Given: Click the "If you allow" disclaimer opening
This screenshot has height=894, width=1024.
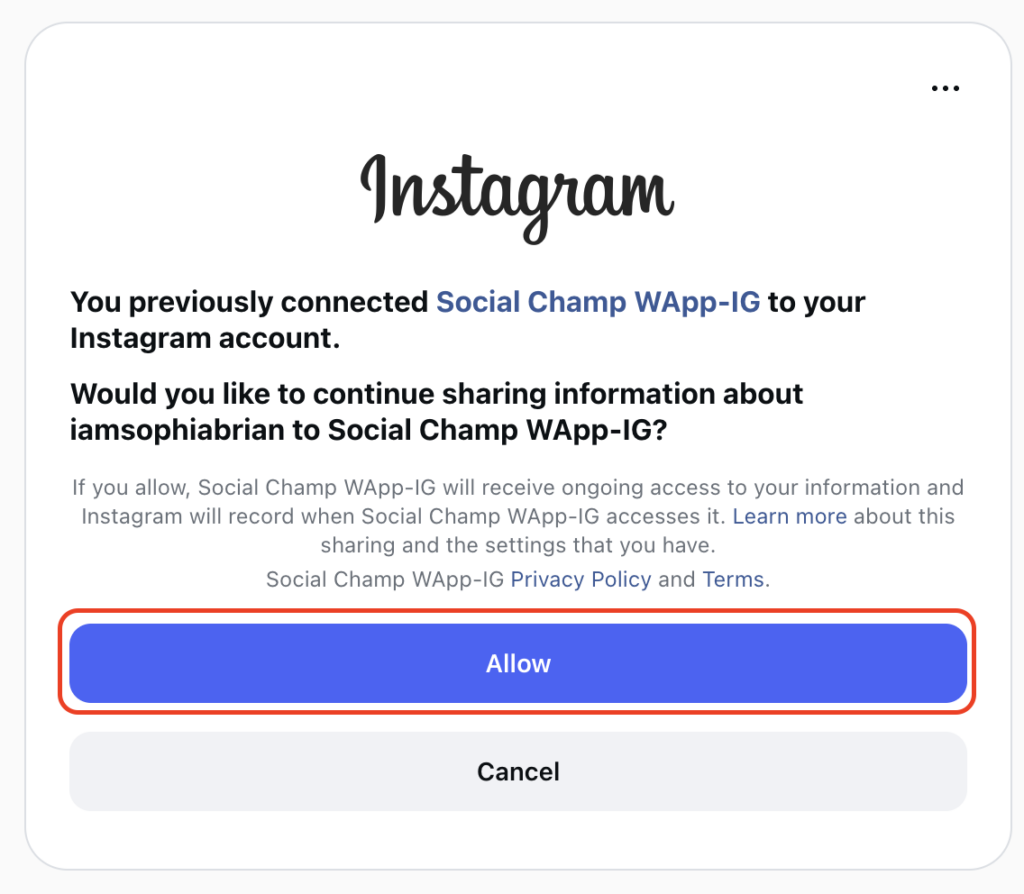Looking at the screenshot, I should (130, 488).
